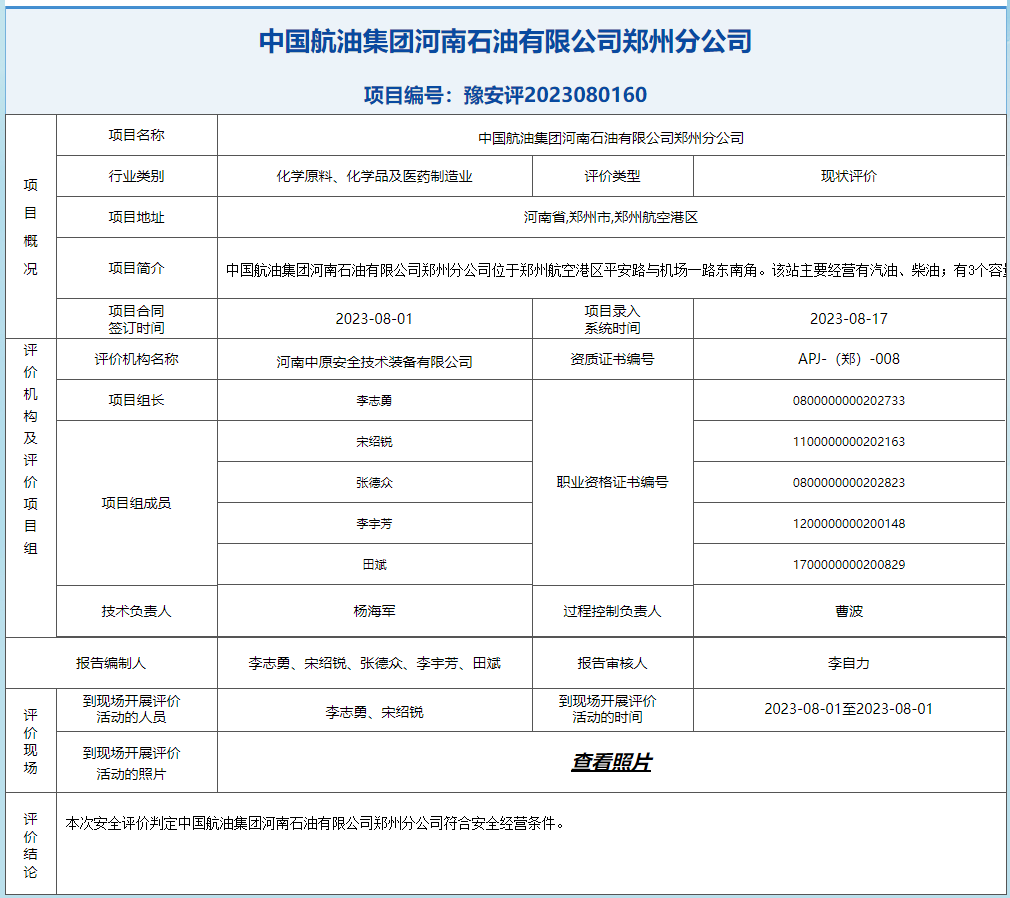Viewport: 1010px width, 898px height.
Task: Click the report reviewer name 李自力
Action: coord(848,663)
